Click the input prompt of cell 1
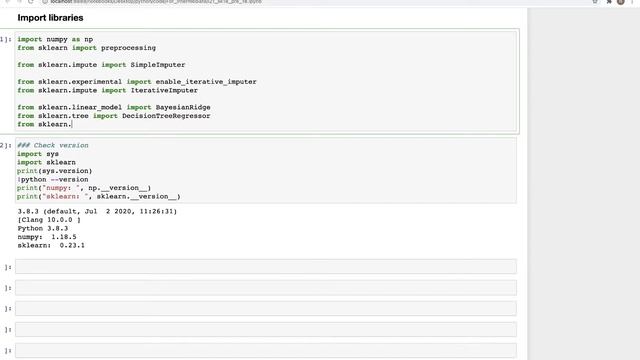 pyautogui.click(x=6, y=39)
